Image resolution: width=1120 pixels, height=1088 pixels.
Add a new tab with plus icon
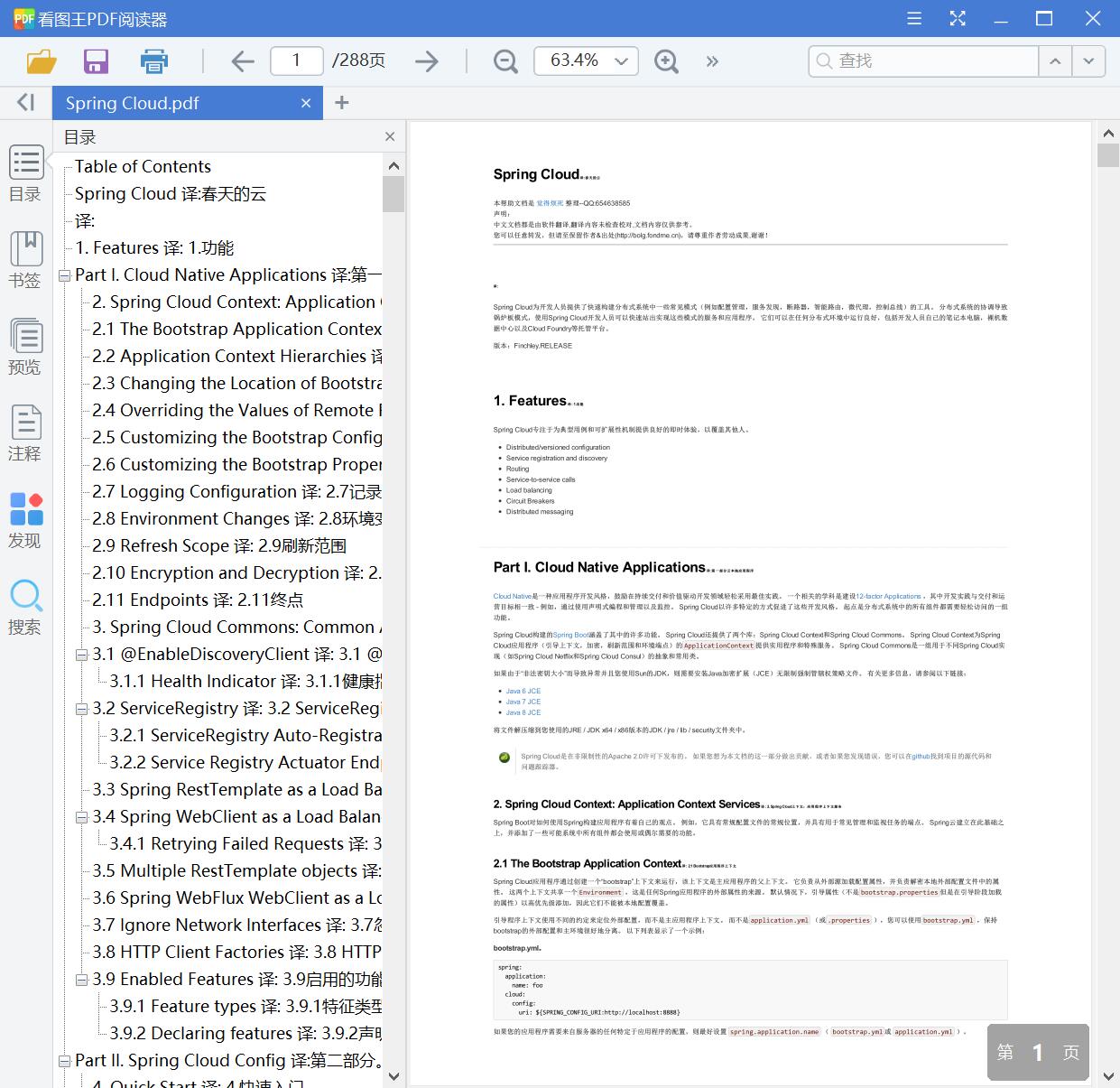341,103
